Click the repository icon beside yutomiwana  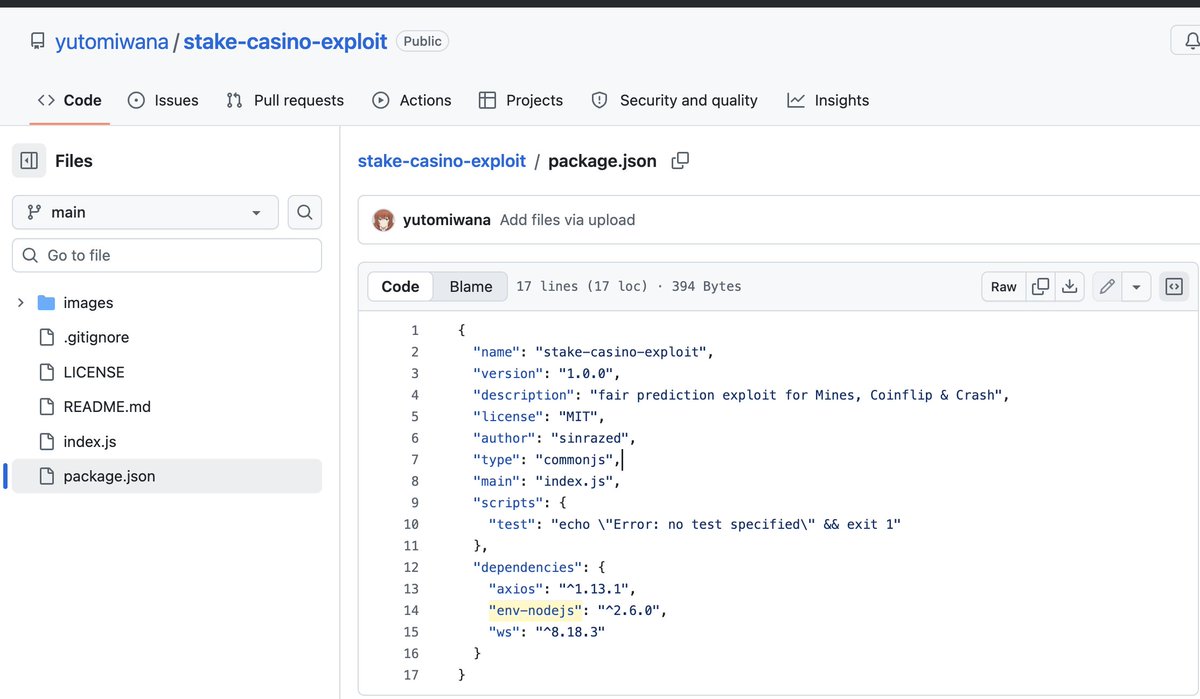pyautogui.click(x=38, y=41)
